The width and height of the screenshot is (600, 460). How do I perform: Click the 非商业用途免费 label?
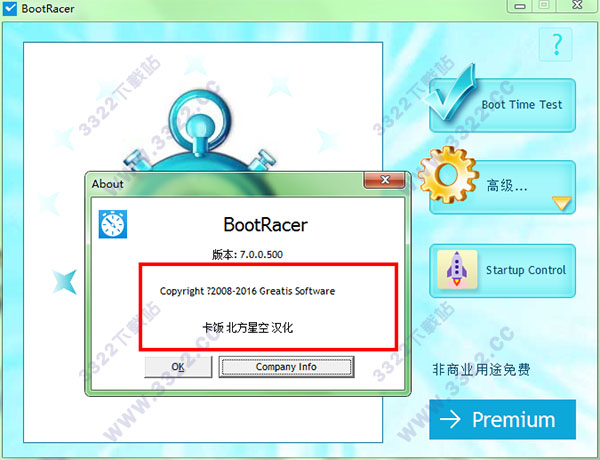481,370
